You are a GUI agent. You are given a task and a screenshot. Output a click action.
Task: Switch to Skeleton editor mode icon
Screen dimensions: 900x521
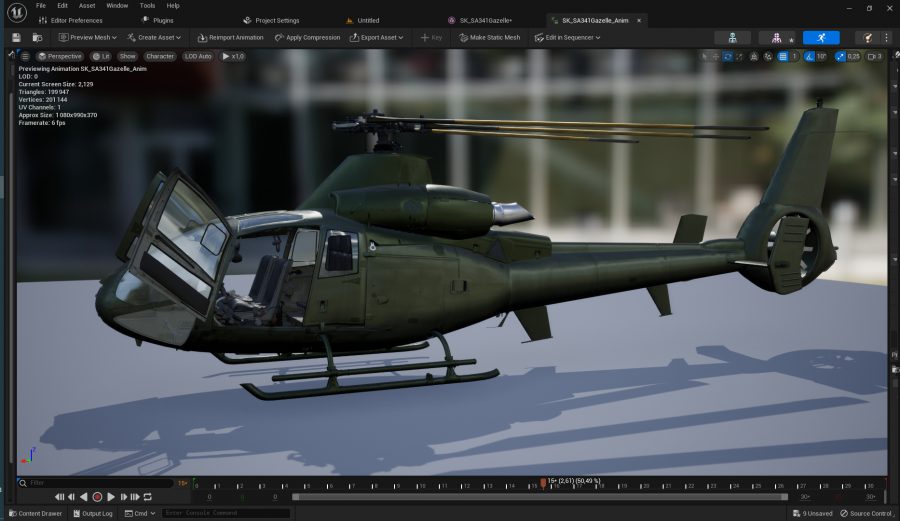[732, 37]
